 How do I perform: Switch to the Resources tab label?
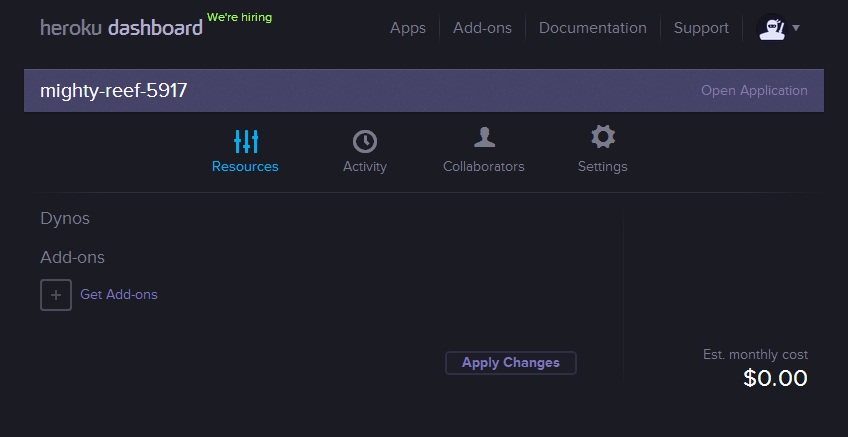pyautogui.click(x=245, y=167)
